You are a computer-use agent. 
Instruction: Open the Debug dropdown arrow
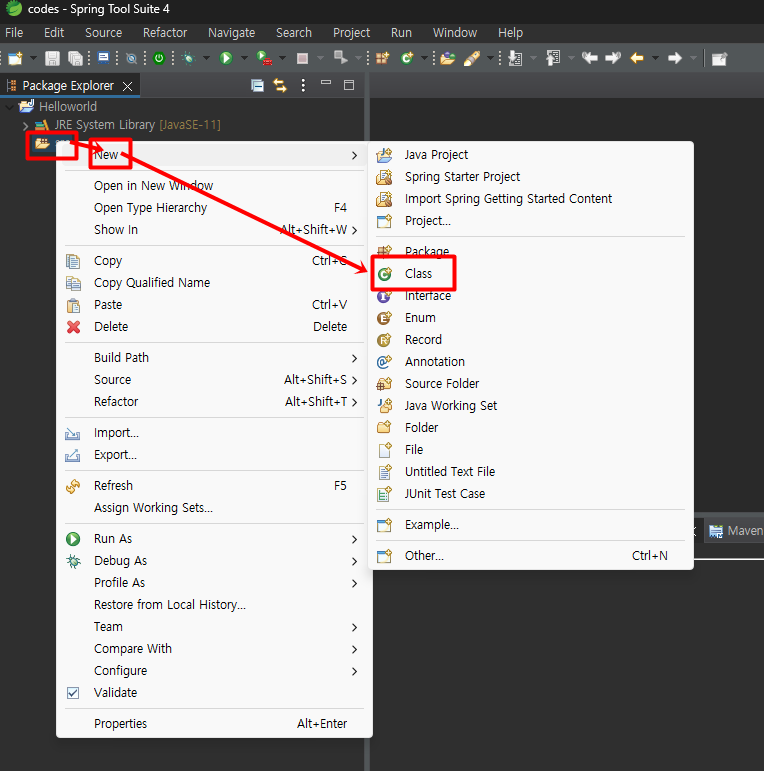coord(206,59)
